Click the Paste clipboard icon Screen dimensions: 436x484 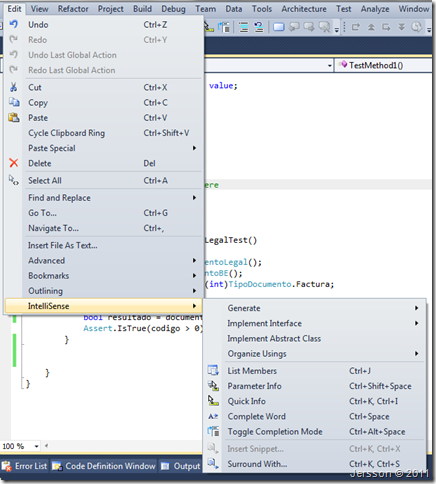click(14, 118)
